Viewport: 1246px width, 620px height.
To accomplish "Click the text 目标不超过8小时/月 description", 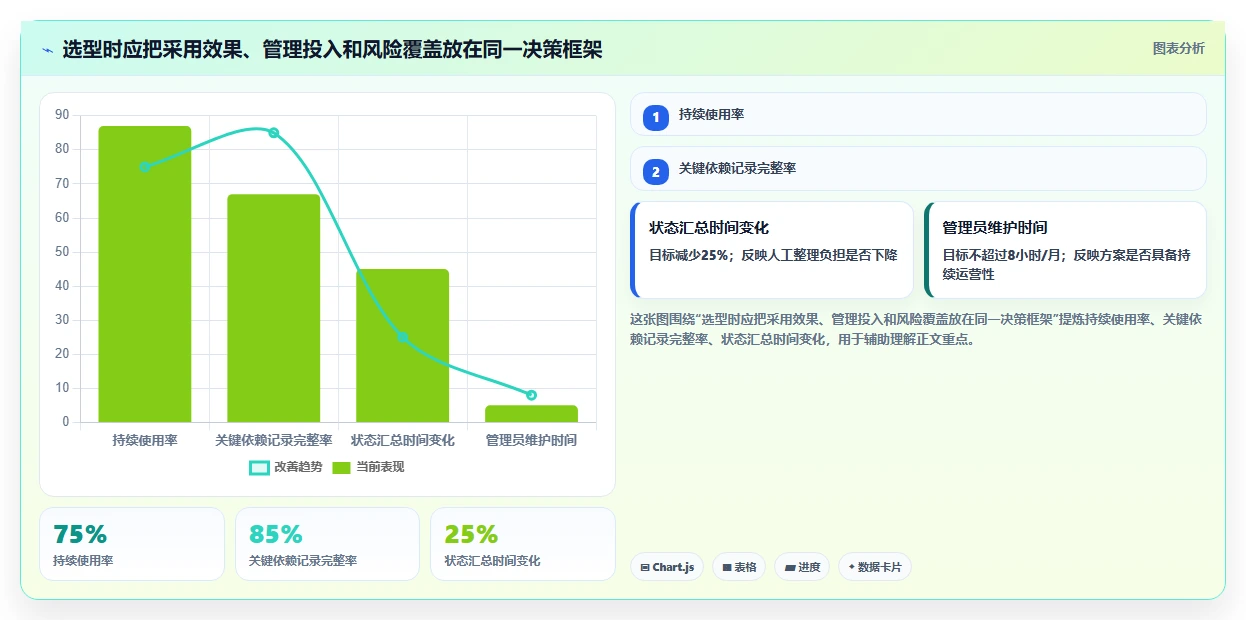I will (x=1066, y=264).
